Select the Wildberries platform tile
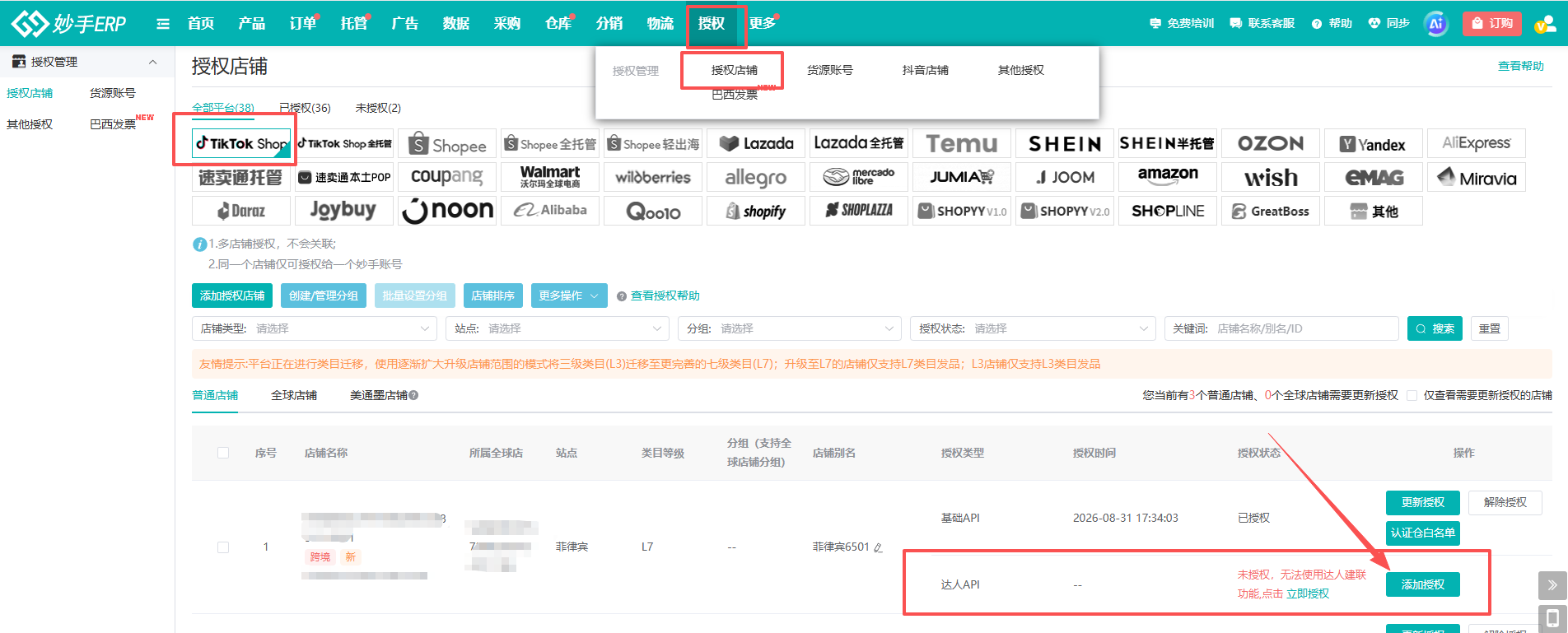 coord(653,177)
